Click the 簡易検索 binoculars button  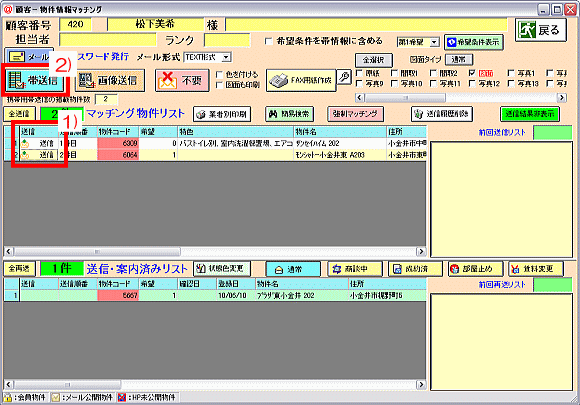point(290,114)
